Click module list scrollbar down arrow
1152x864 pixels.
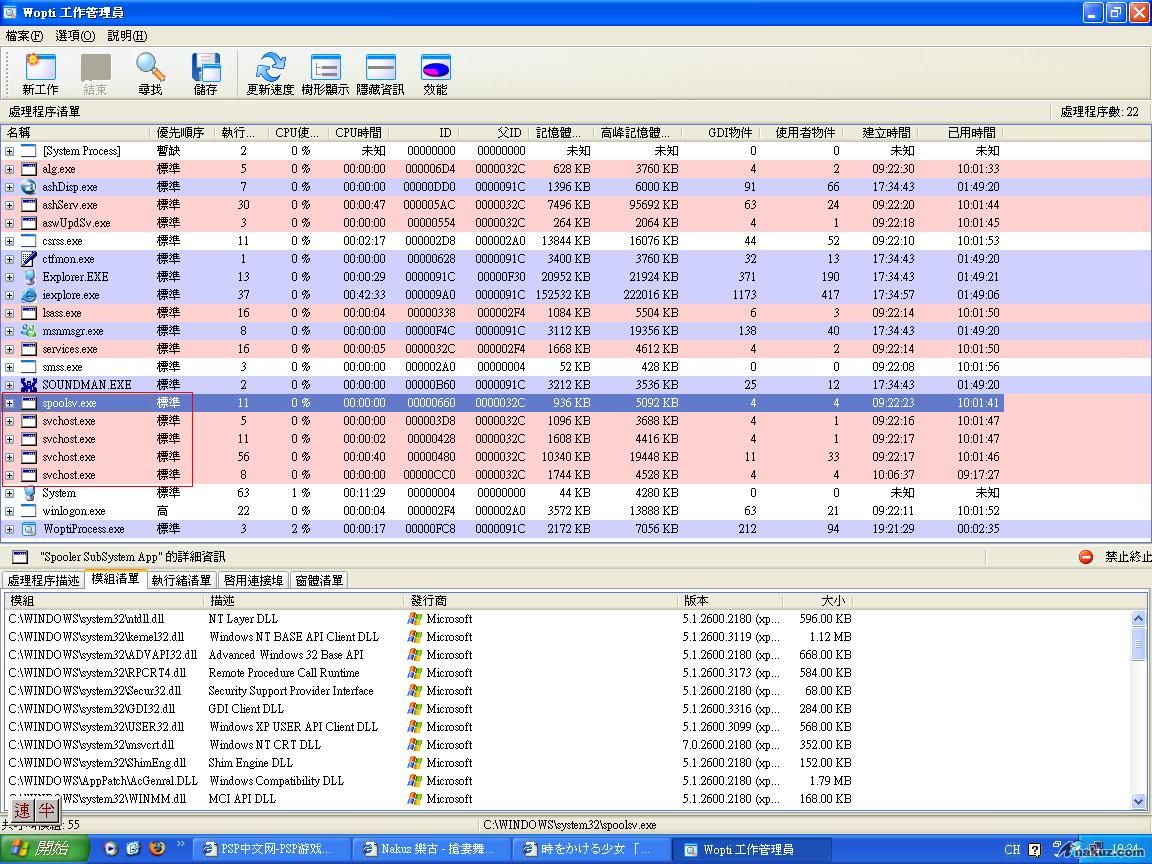[x=1138, y=802]
